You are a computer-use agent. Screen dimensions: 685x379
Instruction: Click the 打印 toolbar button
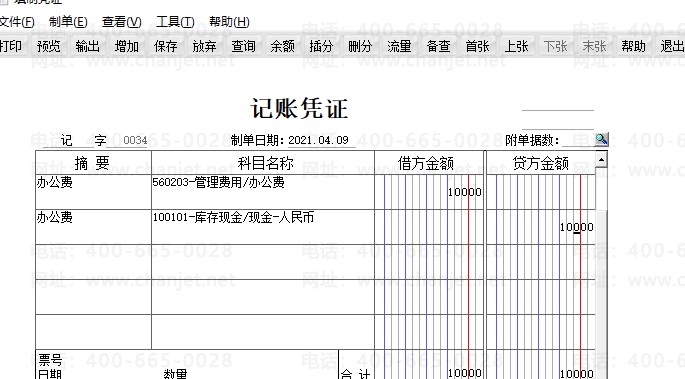point(10,46)
